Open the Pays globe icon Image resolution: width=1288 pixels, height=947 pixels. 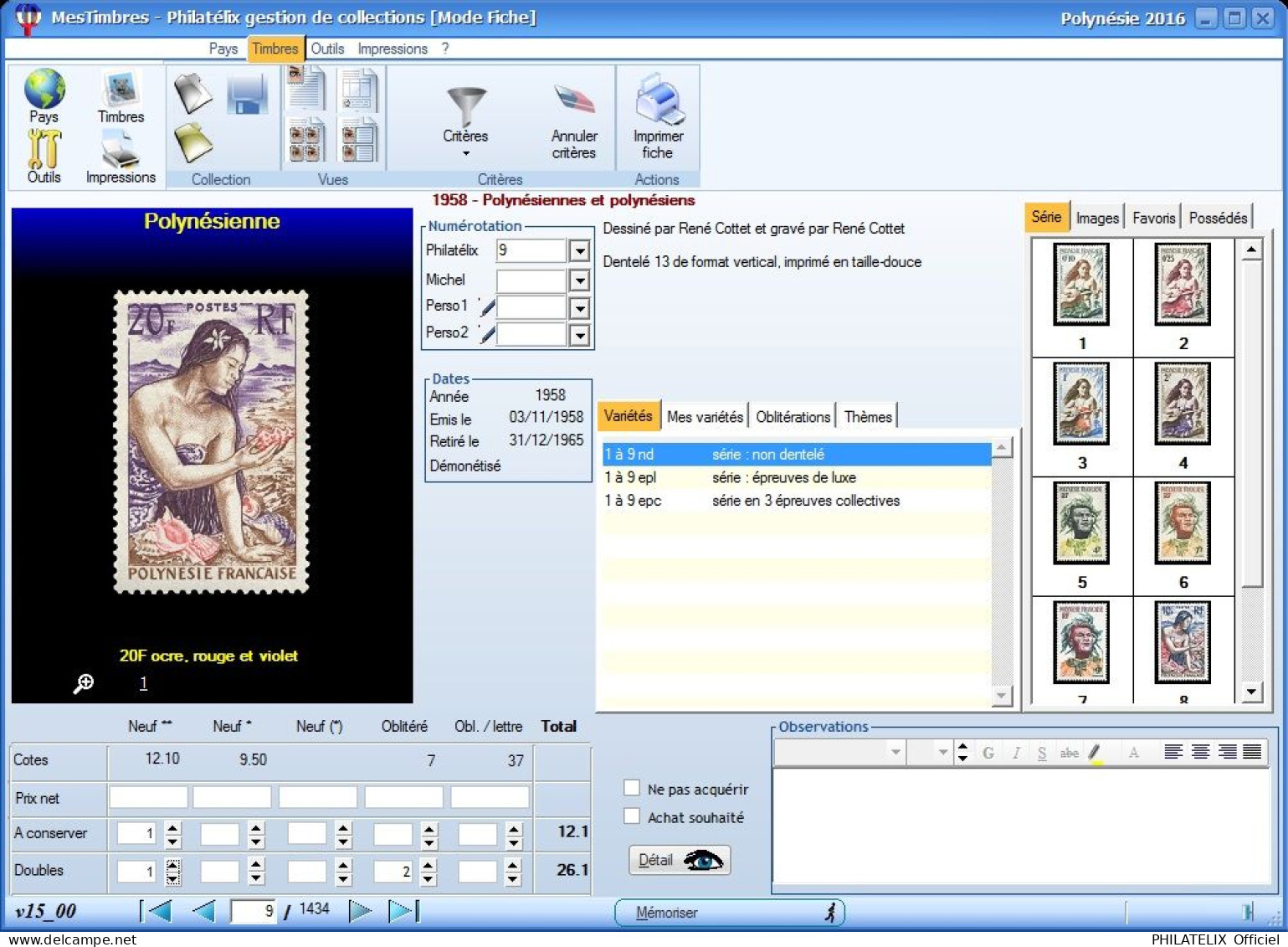[x=44, y=89]
